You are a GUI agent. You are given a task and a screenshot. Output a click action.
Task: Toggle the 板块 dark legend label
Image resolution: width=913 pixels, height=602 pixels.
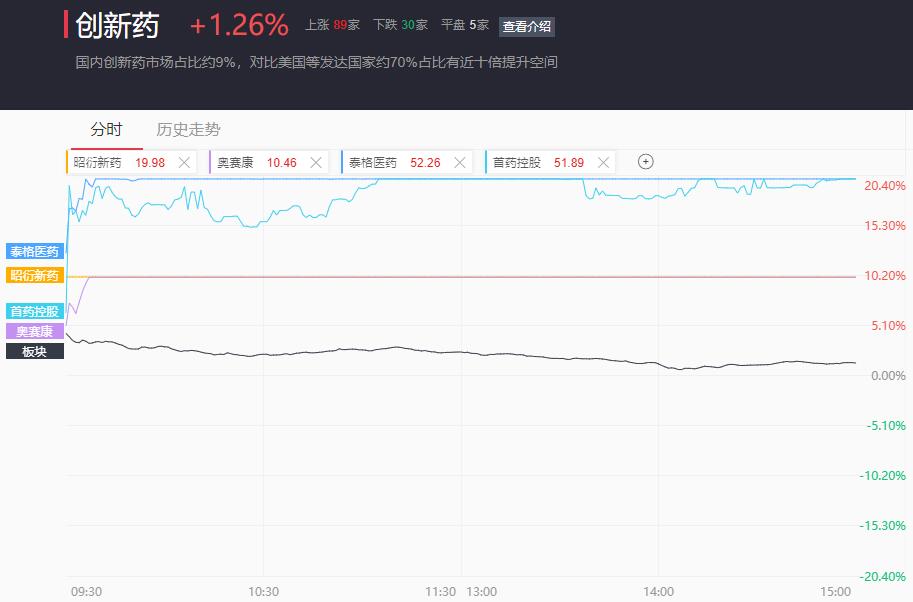click(x=35, y=351)
